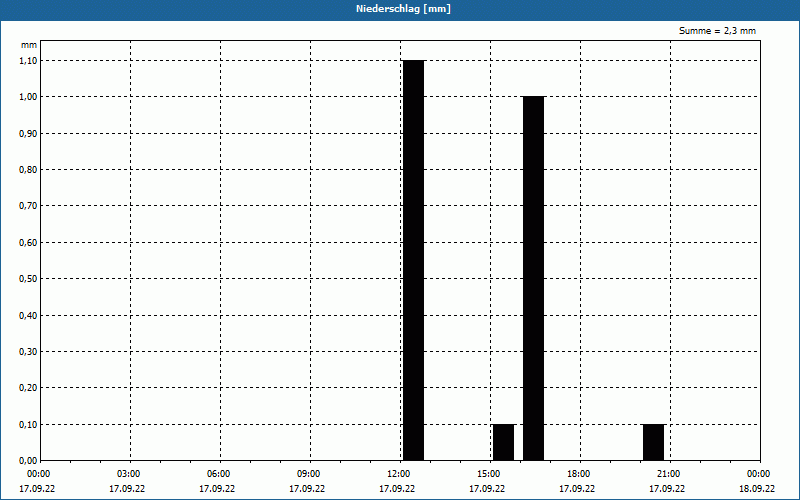Click the 0,70 y-axis label
Image resolution: width=800 pixels, height=500 pixels.
pos(28,206)
